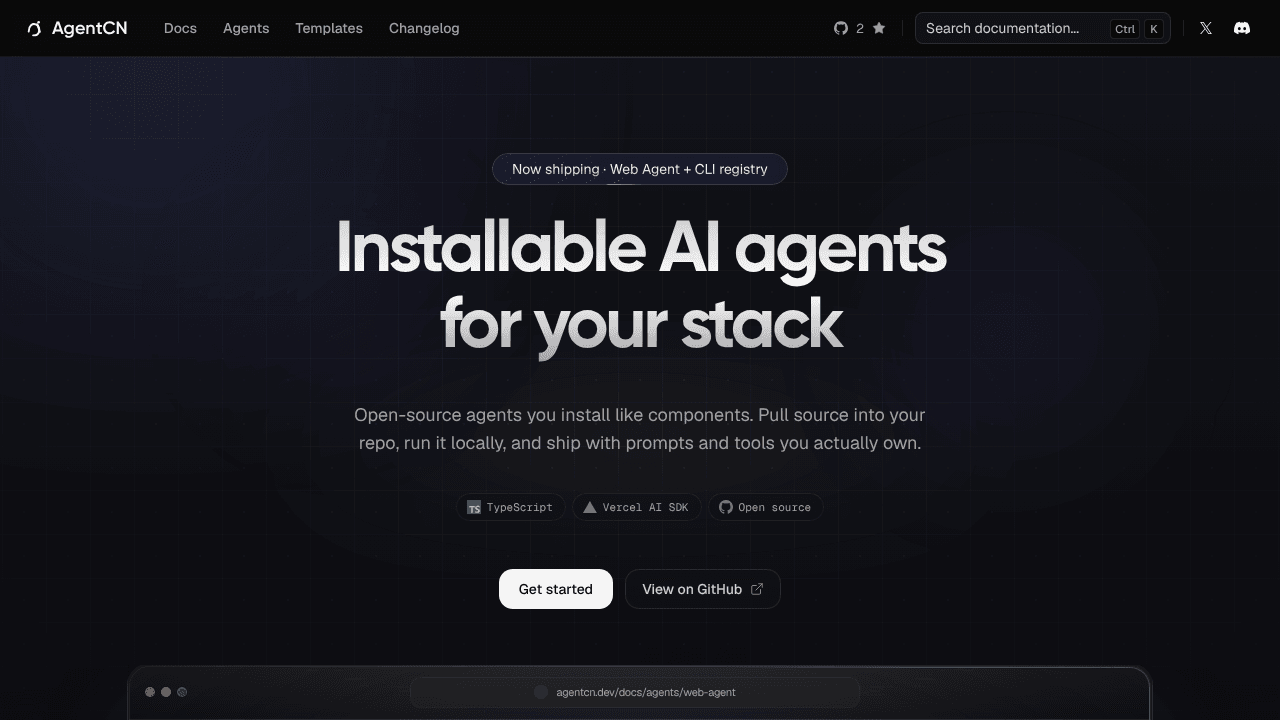Open the Agents nav item
Image resolution: width=1280 pixels, height=720 pixels.
(x=246, y=28)
